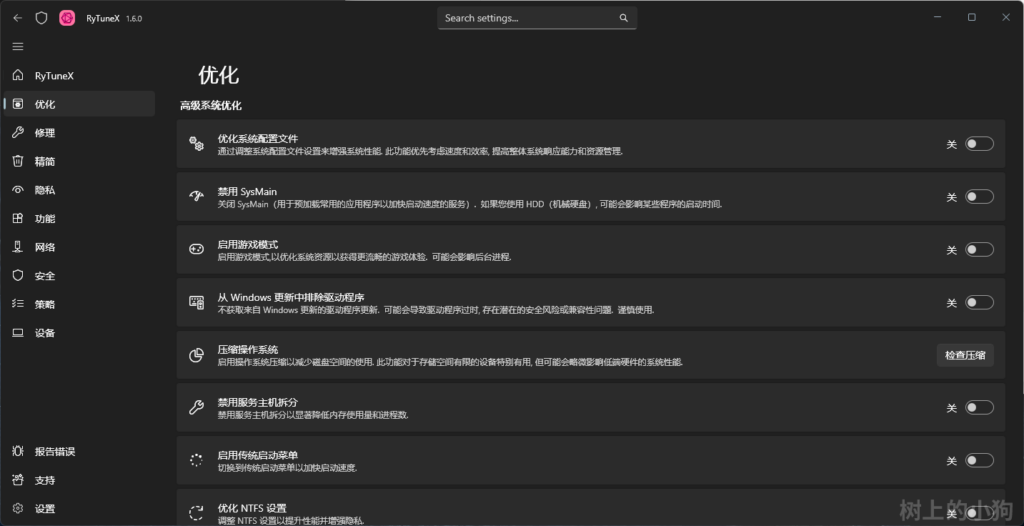Click the magnifier icon in search box
The width and height of the screenshot is (1024, 526).
624,18
